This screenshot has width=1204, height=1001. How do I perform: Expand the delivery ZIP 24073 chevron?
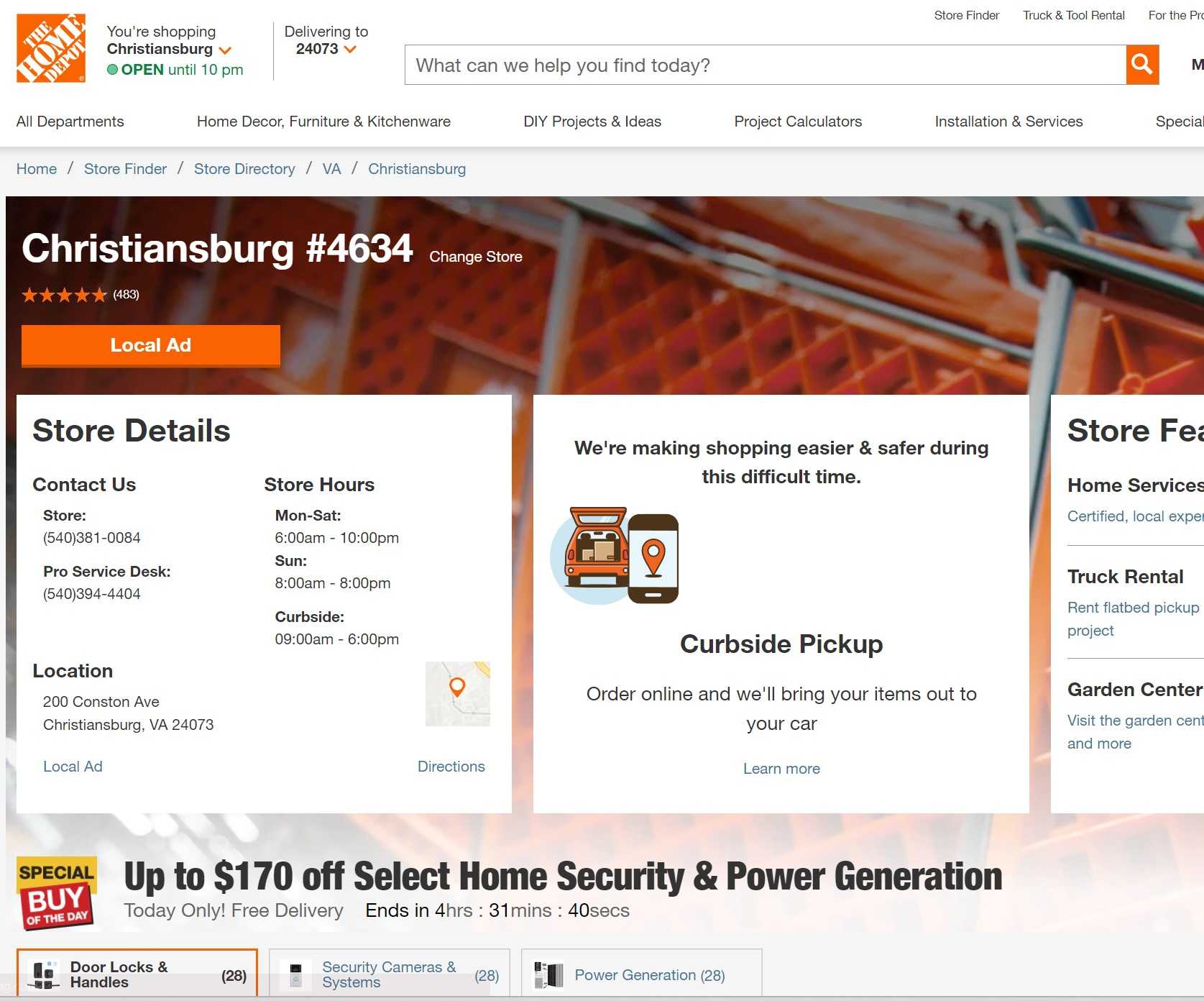(350, 50)
